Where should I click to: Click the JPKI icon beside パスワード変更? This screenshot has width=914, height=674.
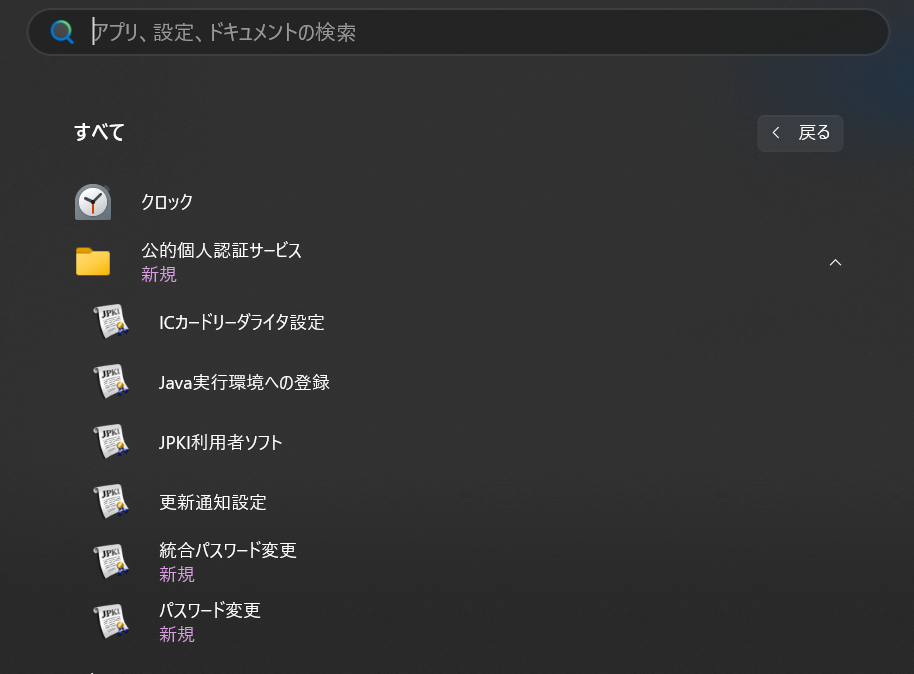[x=111, y=622]
